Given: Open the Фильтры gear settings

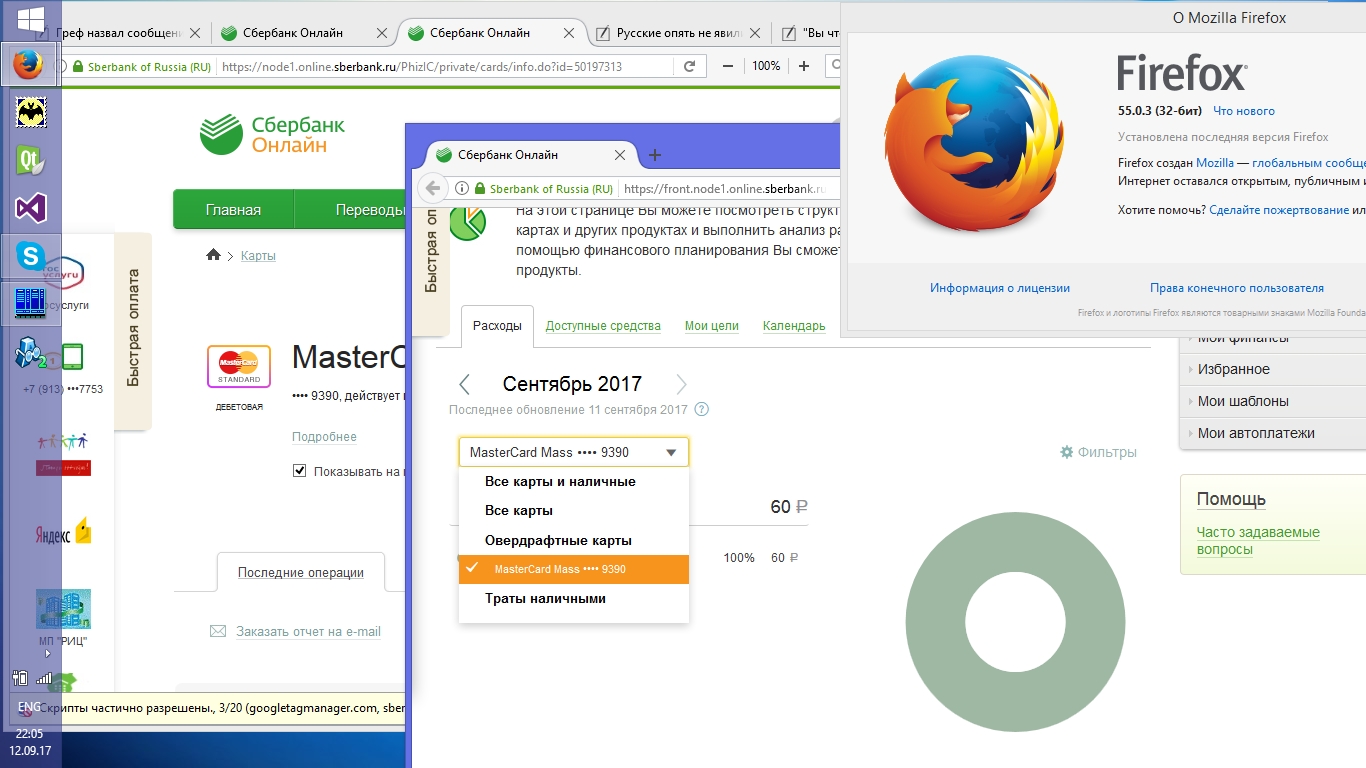Looking at the screenshot, I should point(1098,452).
